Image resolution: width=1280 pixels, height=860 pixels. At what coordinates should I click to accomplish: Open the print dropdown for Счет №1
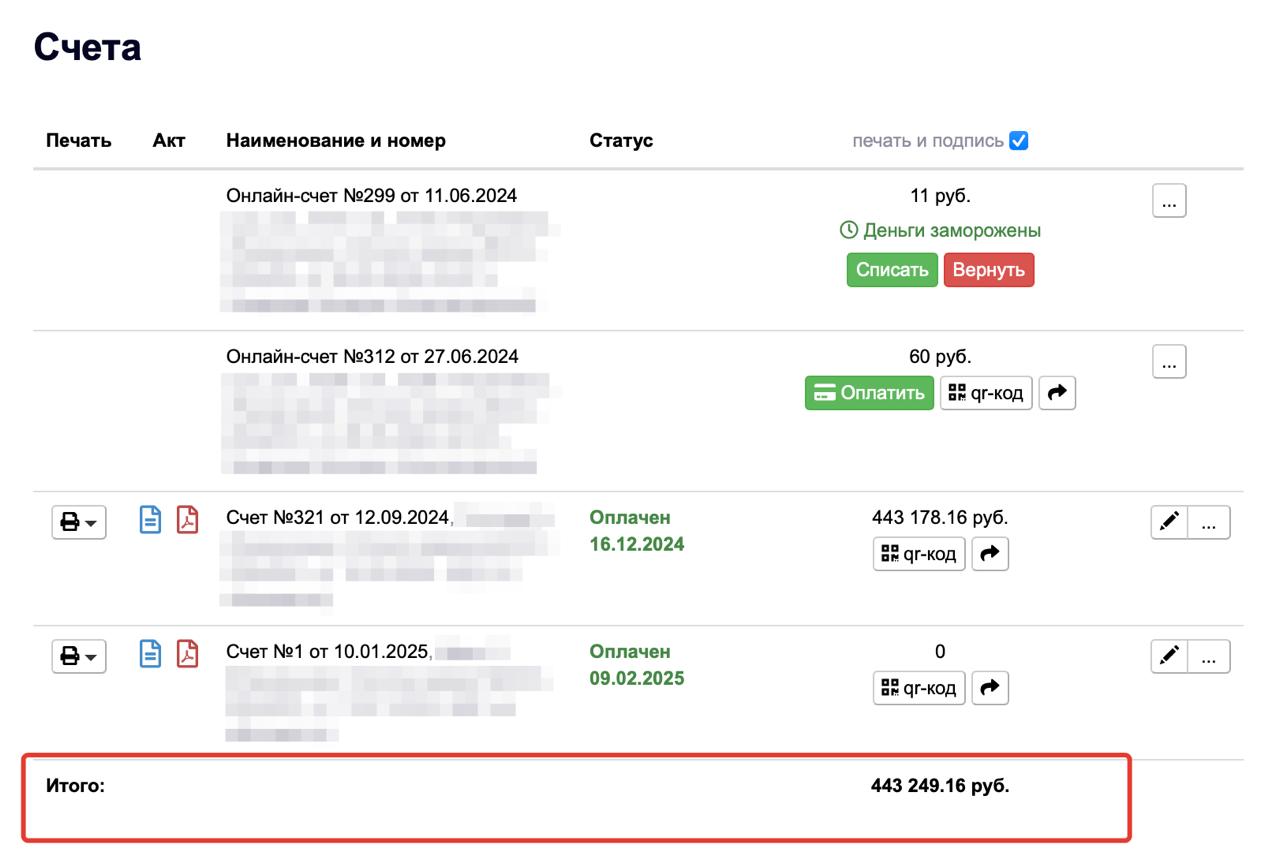[x=79, y=657]
